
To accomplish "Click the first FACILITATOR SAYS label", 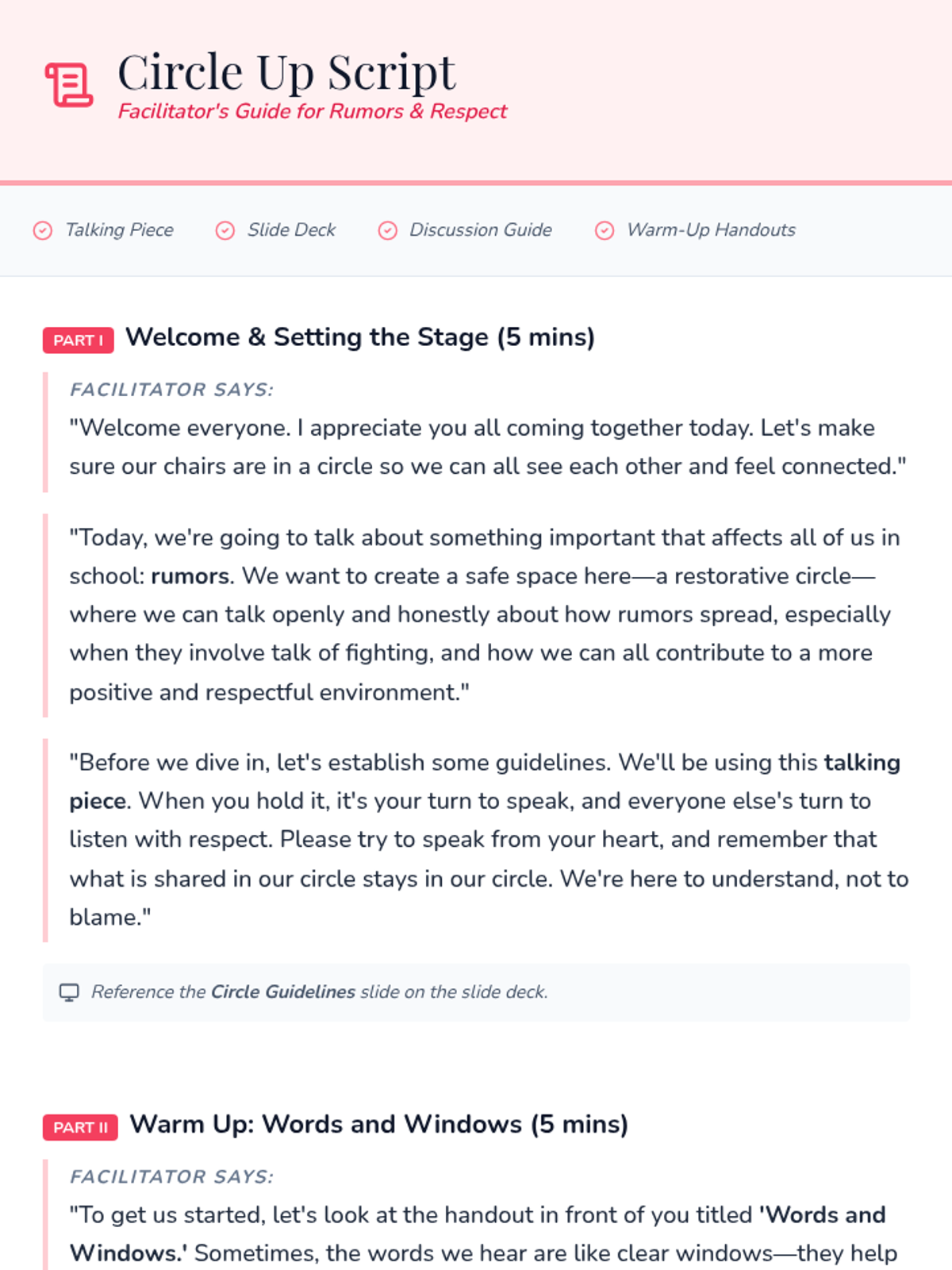I will click(x=171, y=390).
